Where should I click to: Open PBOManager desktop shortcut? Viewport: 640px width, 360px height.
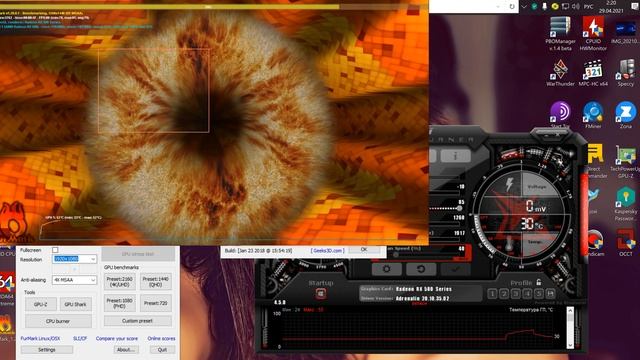(x=560, y=33)
